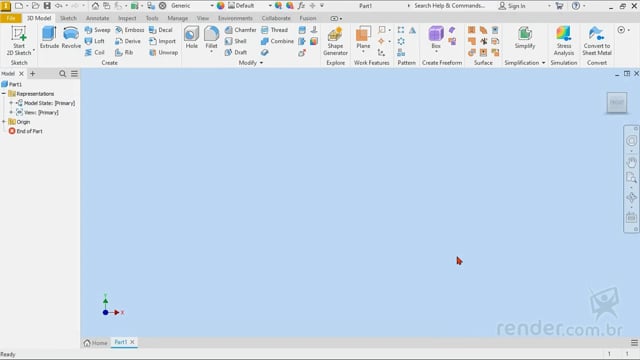
Task: Open the File menu
Action: click(x=11, y=18)
